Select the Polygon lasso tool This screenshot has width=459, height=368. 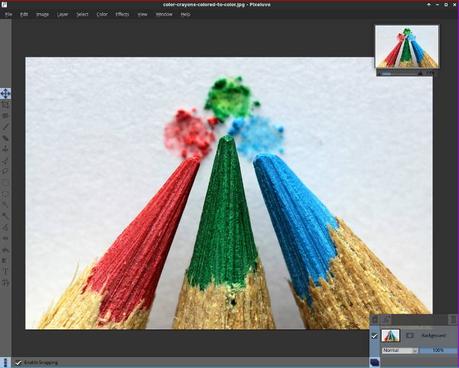coord(5,172)
